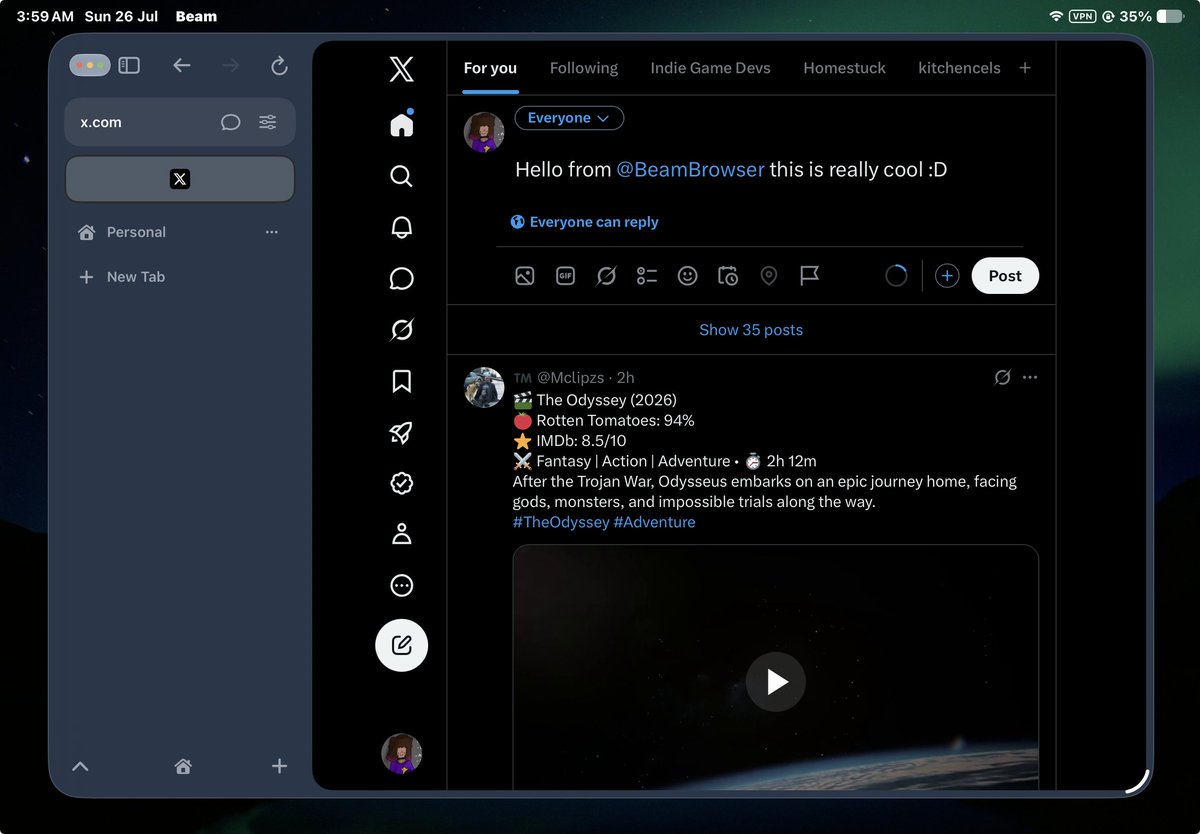1200x834 pixels.
Task: Open the chat bubble in address bar
Action: click(231, 122)
